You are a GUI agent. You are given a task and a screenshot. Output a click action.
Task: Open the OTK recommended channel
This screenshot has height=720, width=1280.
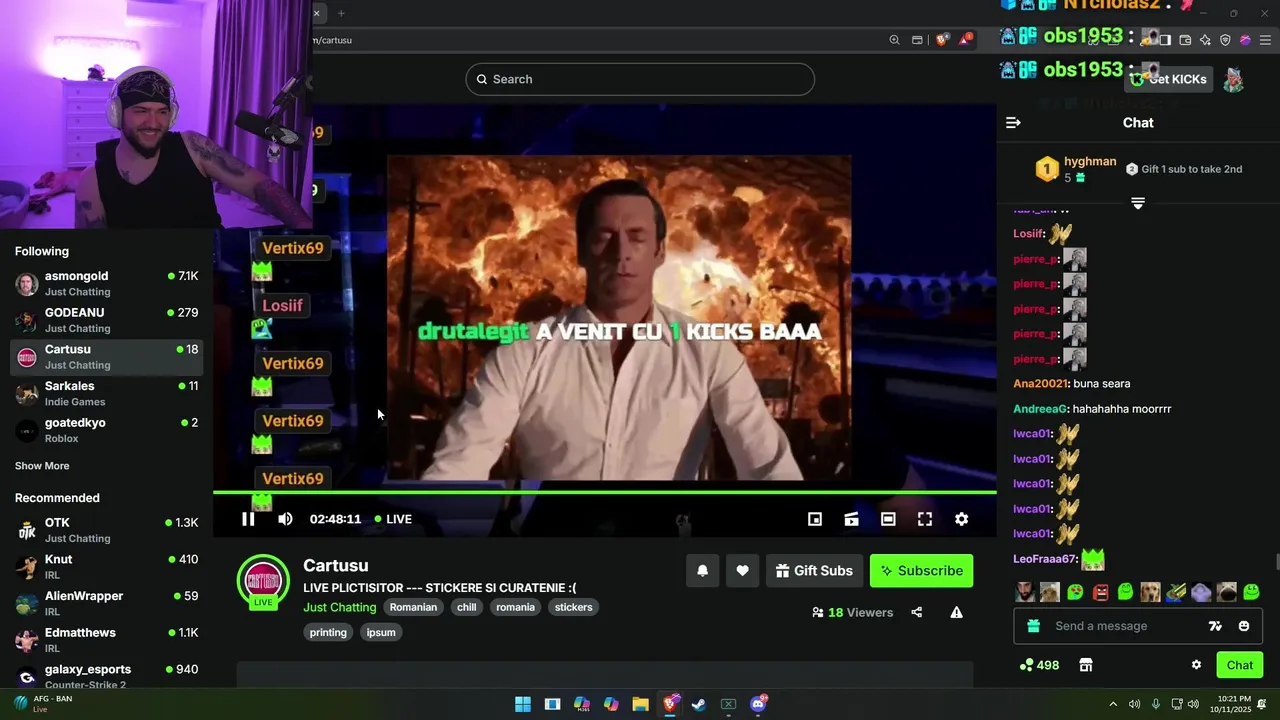click(x=106, y=530)
